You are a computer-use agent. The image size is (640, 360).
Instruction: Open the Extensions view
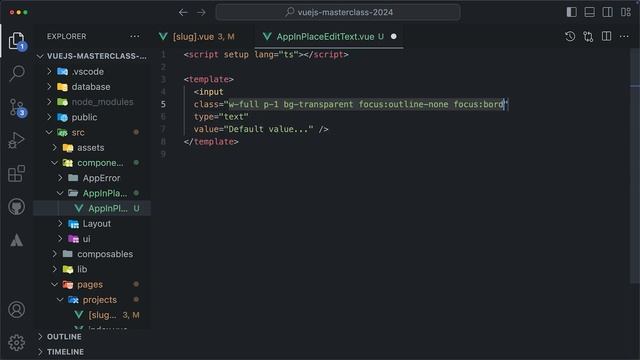point(16,173)
